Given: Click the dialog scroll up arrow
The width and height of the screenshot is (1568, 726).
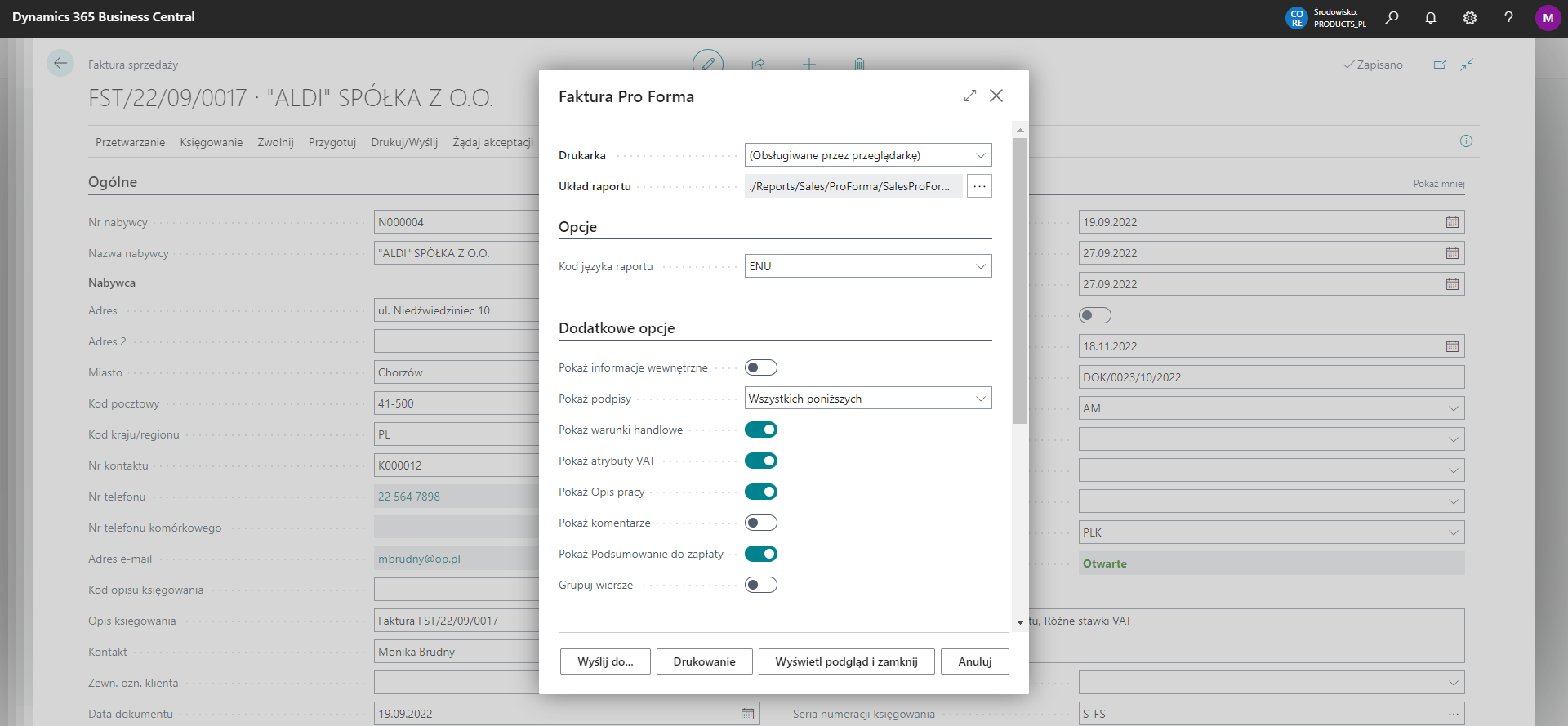Looking at the screenshot, I should tap(1020, 130).
